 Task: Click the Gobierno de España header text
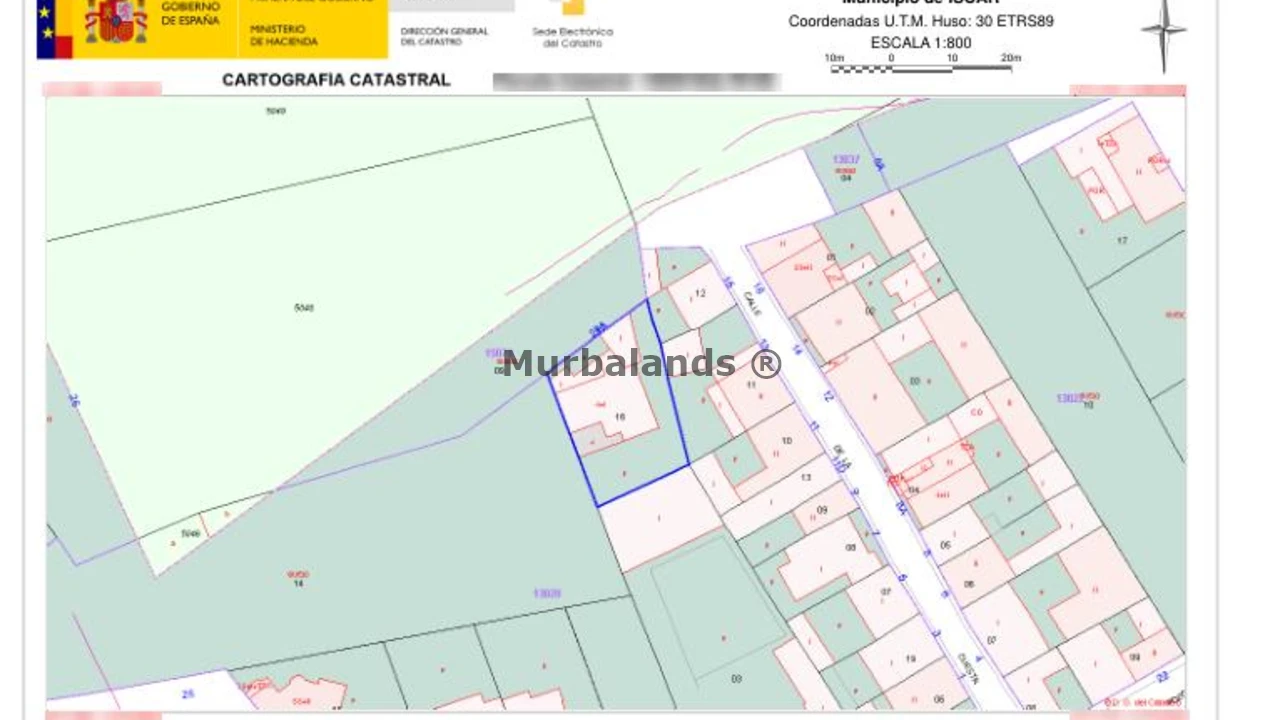tap(190, 14)
